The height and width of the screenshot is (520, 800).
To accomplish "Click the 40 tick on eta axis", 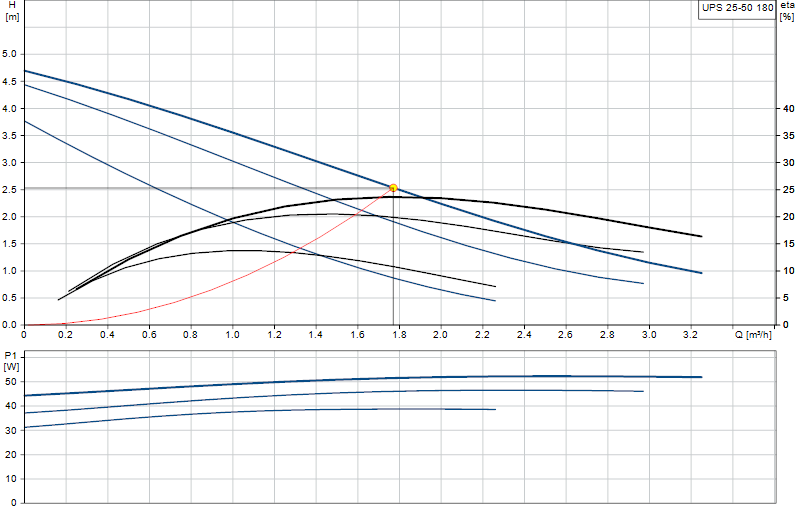I will [x=789, y=108].
